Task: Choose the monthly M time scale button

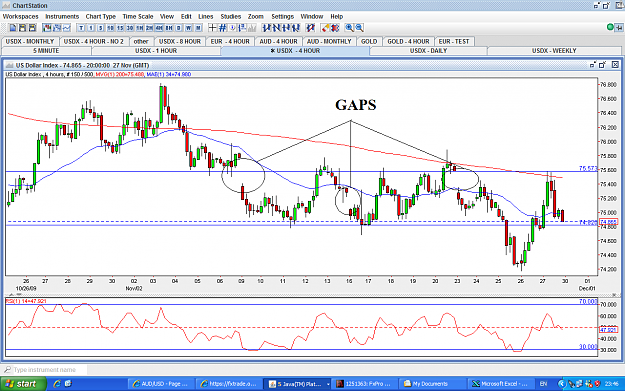Action: click(x=198, y=28)
